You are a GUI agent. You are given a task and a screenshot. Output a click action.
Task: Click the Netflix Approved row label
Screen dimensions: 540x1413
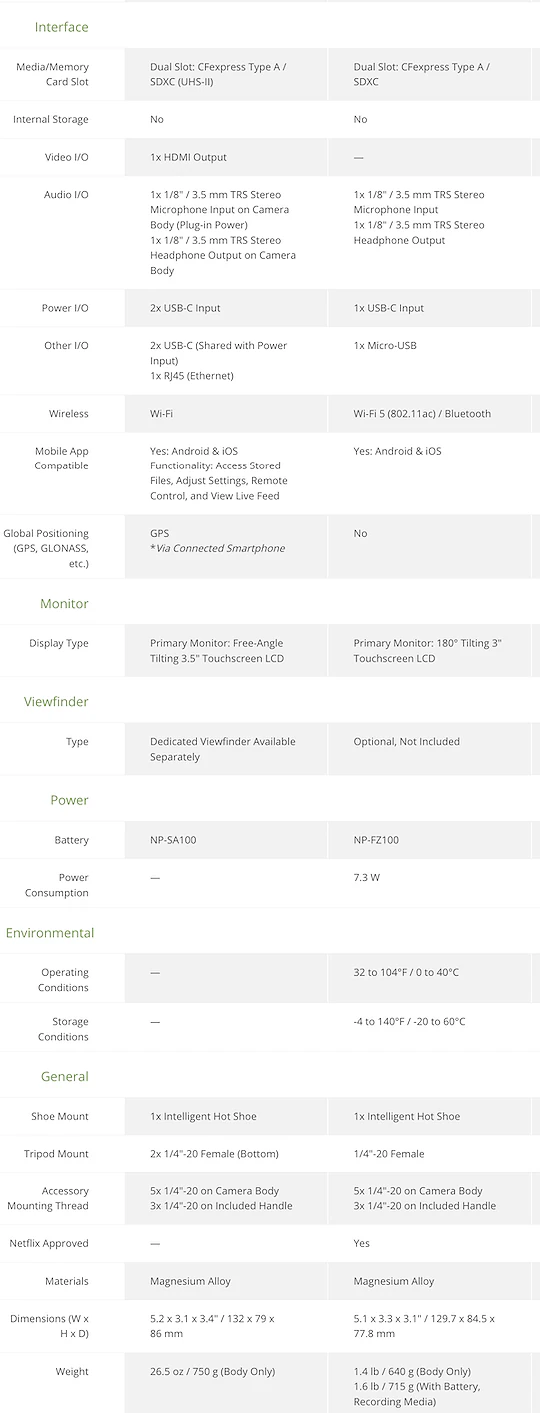49,1244
